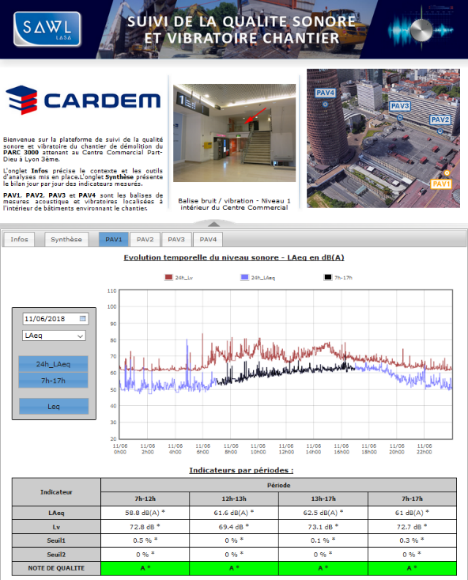Click the sound wave dial graphic
Image resolution: width=468 pixels, height=580 pixels.
pyautogui.click(x=421, y=30)
